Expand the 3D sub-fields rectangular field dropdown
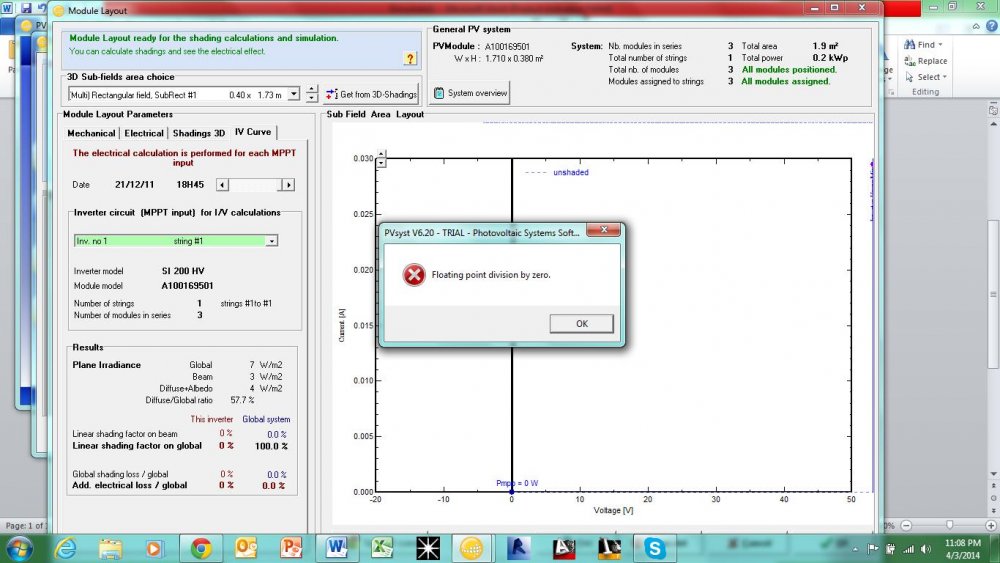 (x=293, y=94)
